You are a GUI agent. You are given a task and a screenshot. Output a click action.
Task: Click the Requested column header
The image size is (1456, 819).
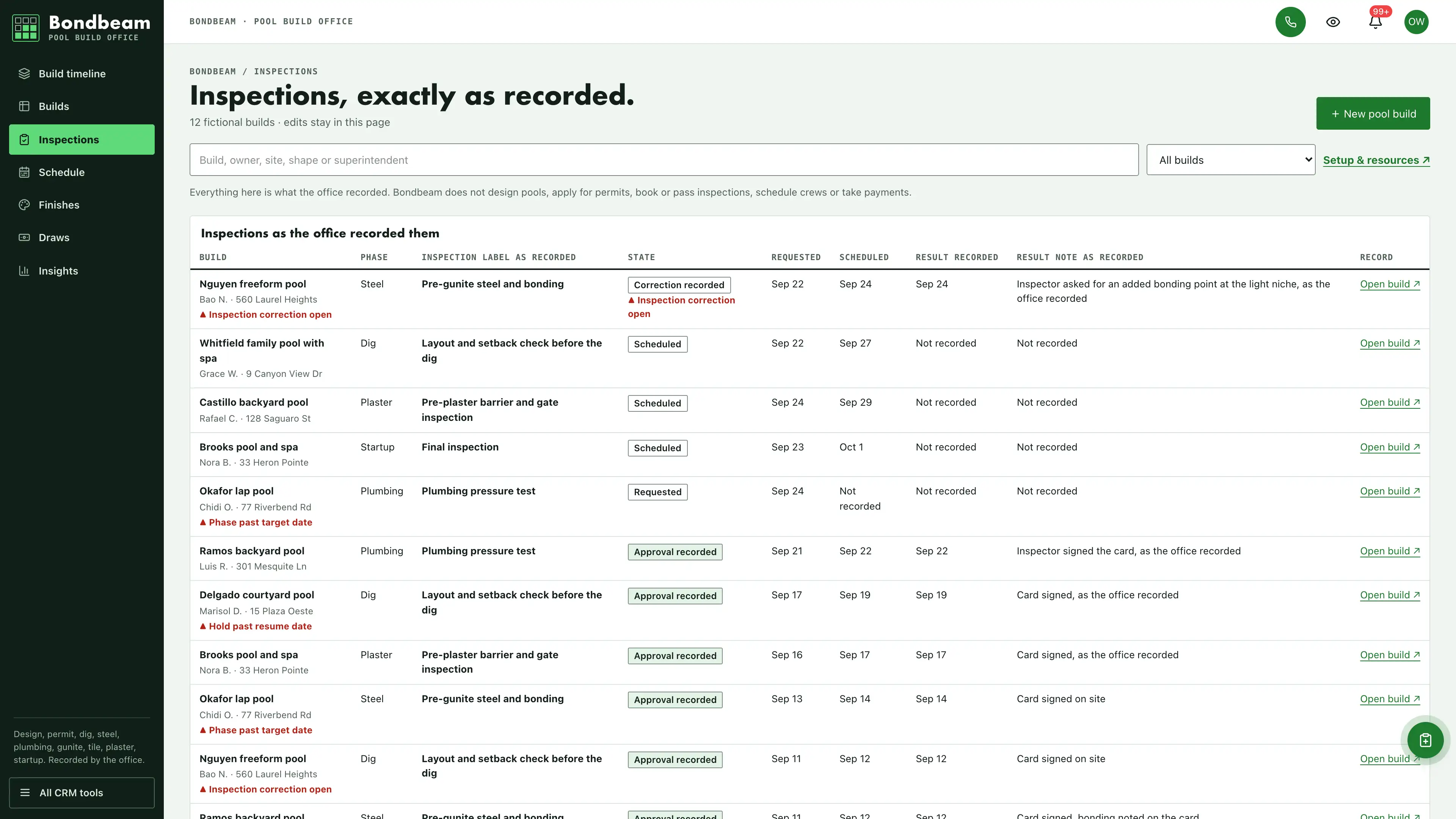[796, 257]
